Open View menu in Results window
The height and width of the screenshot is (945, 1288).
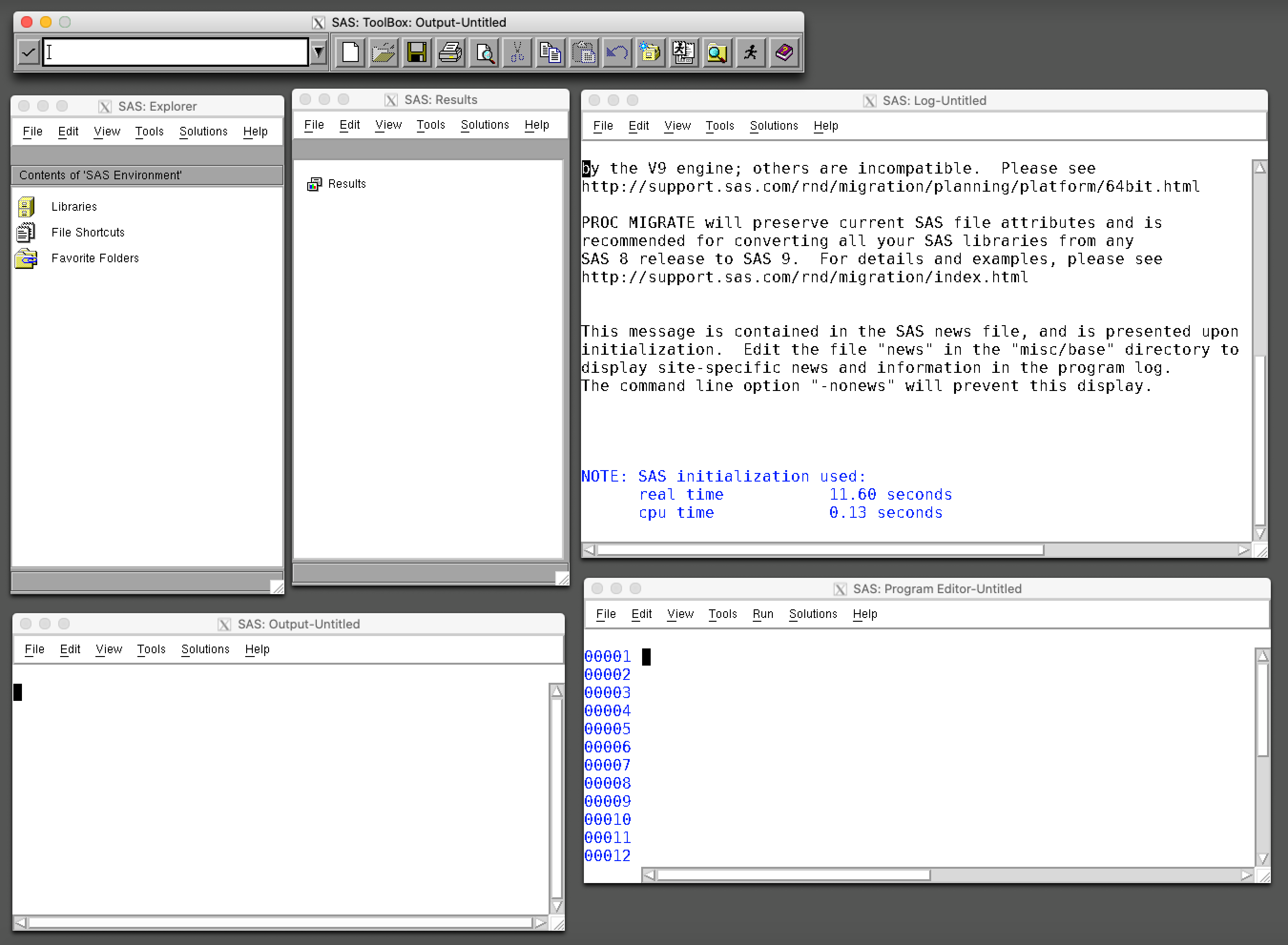click(x=388, y=125)
